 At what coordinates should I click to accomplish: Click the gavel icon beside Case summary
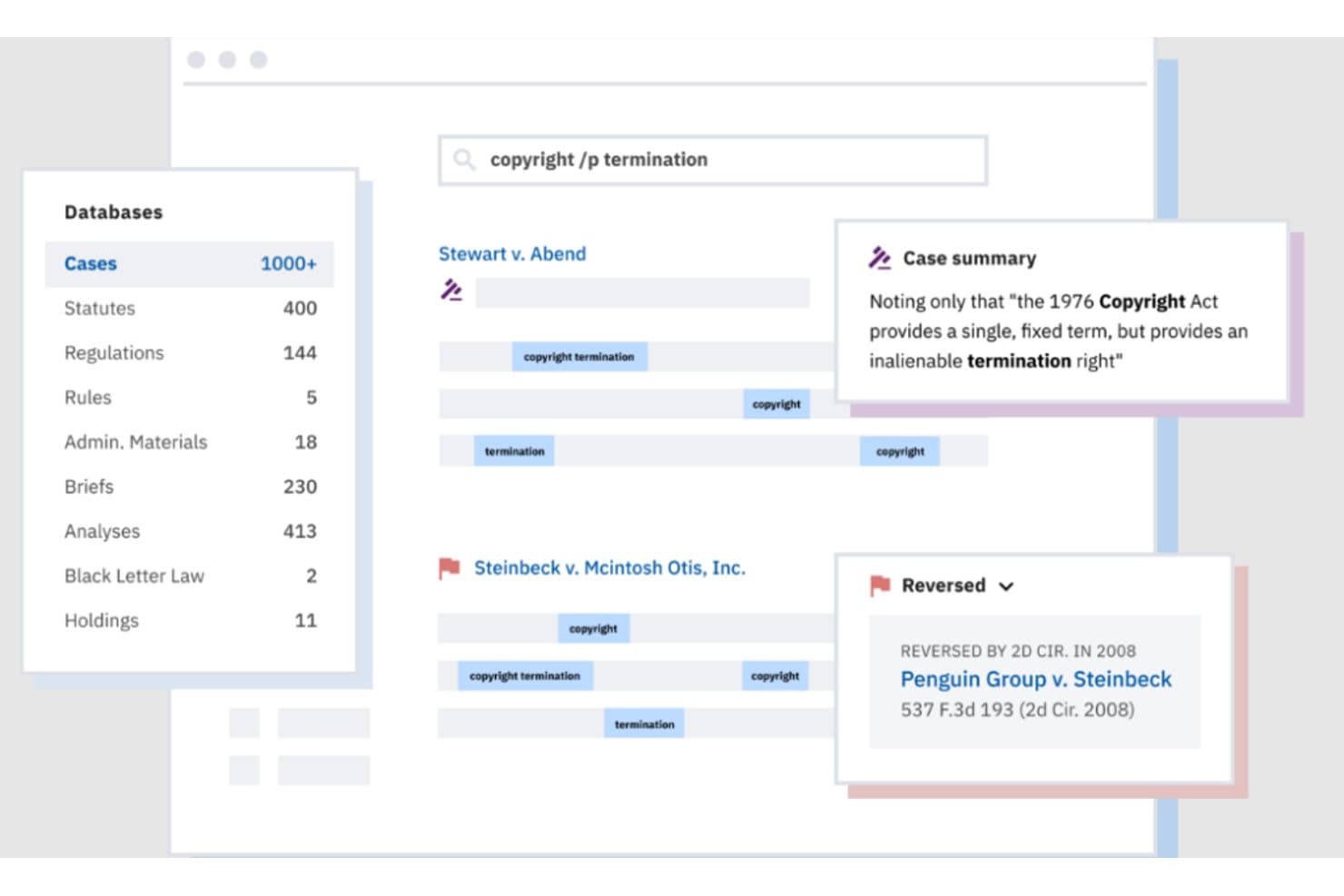pyautogui.click(x=879, y=258)
